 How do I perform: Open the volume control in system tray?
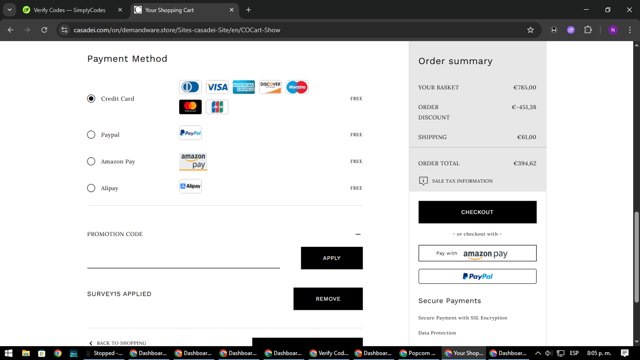(549, 353)
